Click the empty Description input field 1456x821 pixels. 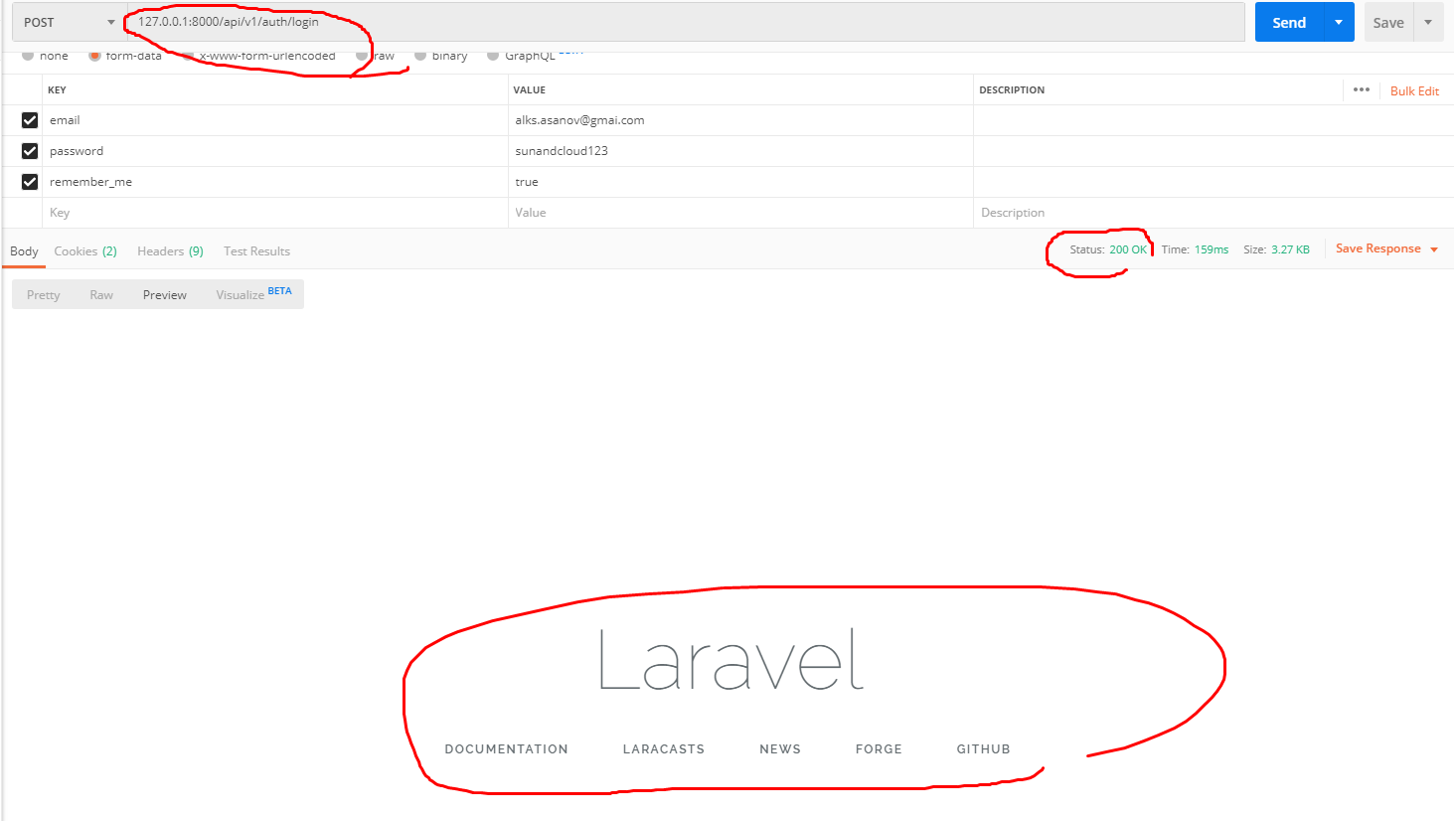[1213, 213]
